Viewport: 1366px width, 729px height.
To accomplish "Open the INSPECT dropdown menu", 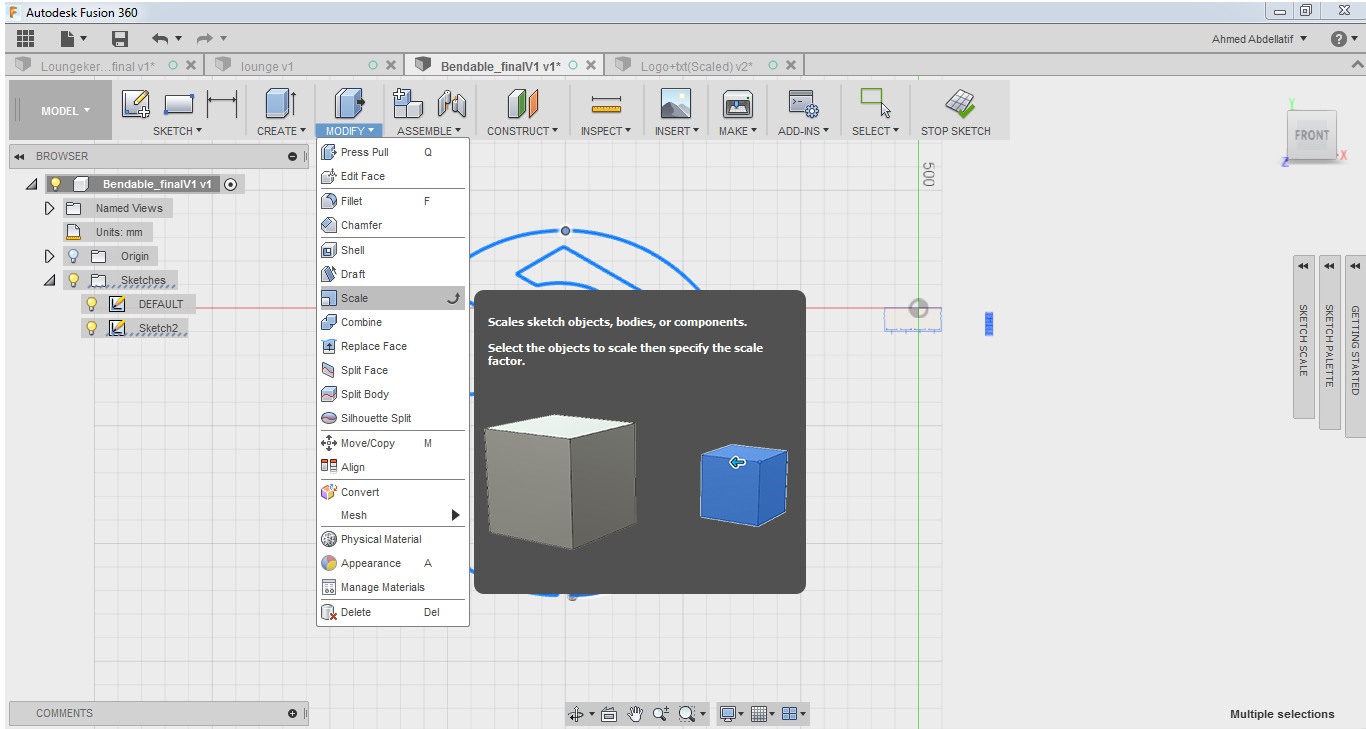I will 606,131.
